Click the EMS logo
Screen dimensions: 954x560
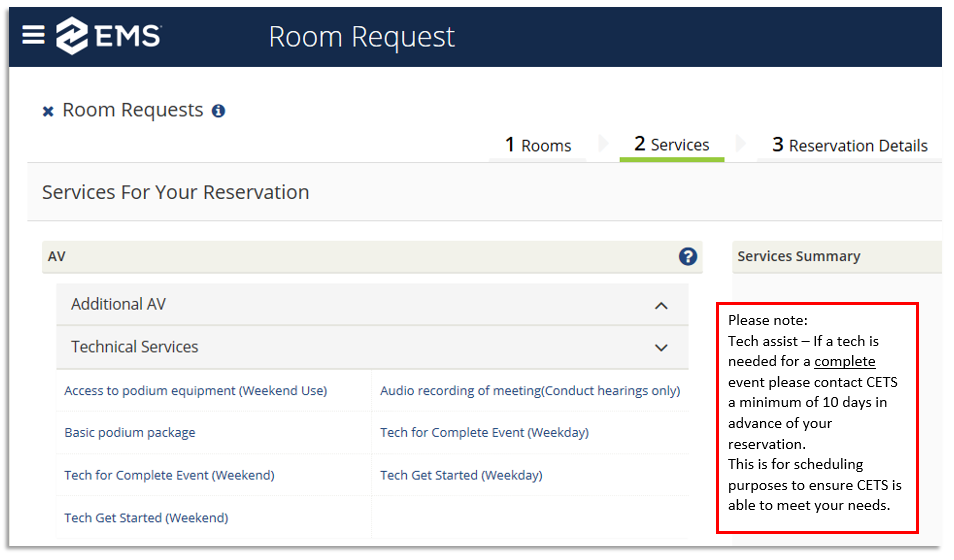pos(108,36)
